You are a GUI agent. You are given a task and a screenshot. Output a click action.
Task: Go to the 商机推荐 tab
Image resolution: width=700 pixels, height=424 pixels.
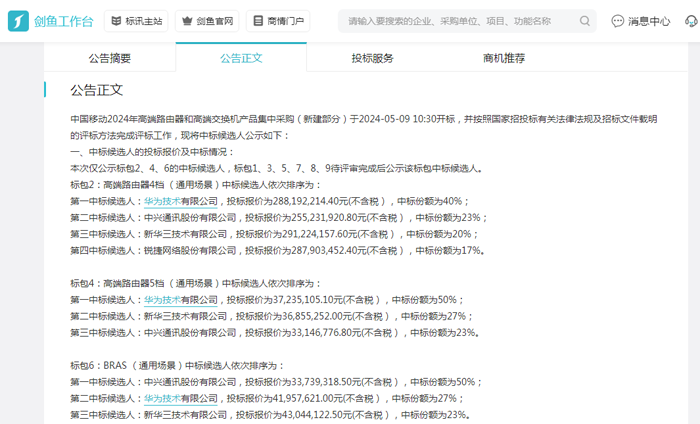pos(504,58)
